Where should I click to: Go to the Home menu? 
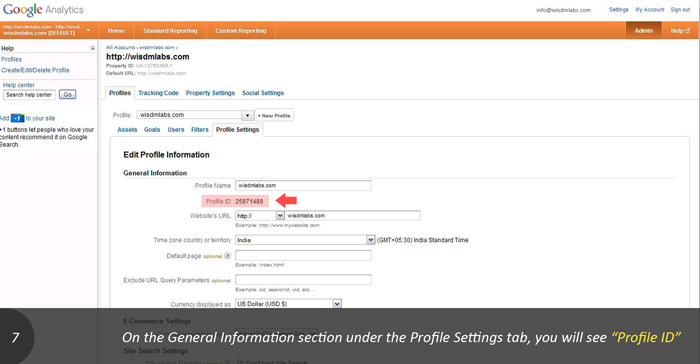point(116,31)
